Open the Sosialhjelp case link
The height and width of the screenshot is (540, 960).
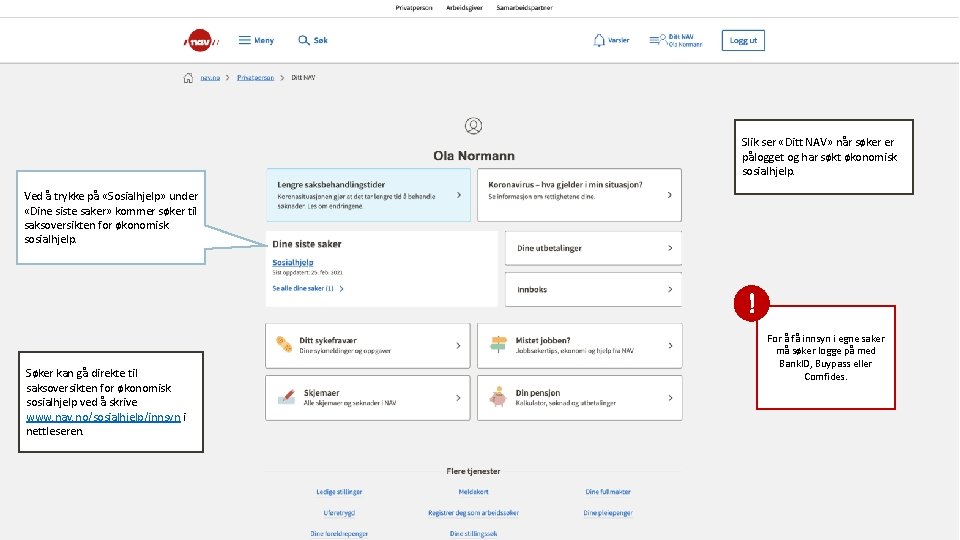(293, 262)
